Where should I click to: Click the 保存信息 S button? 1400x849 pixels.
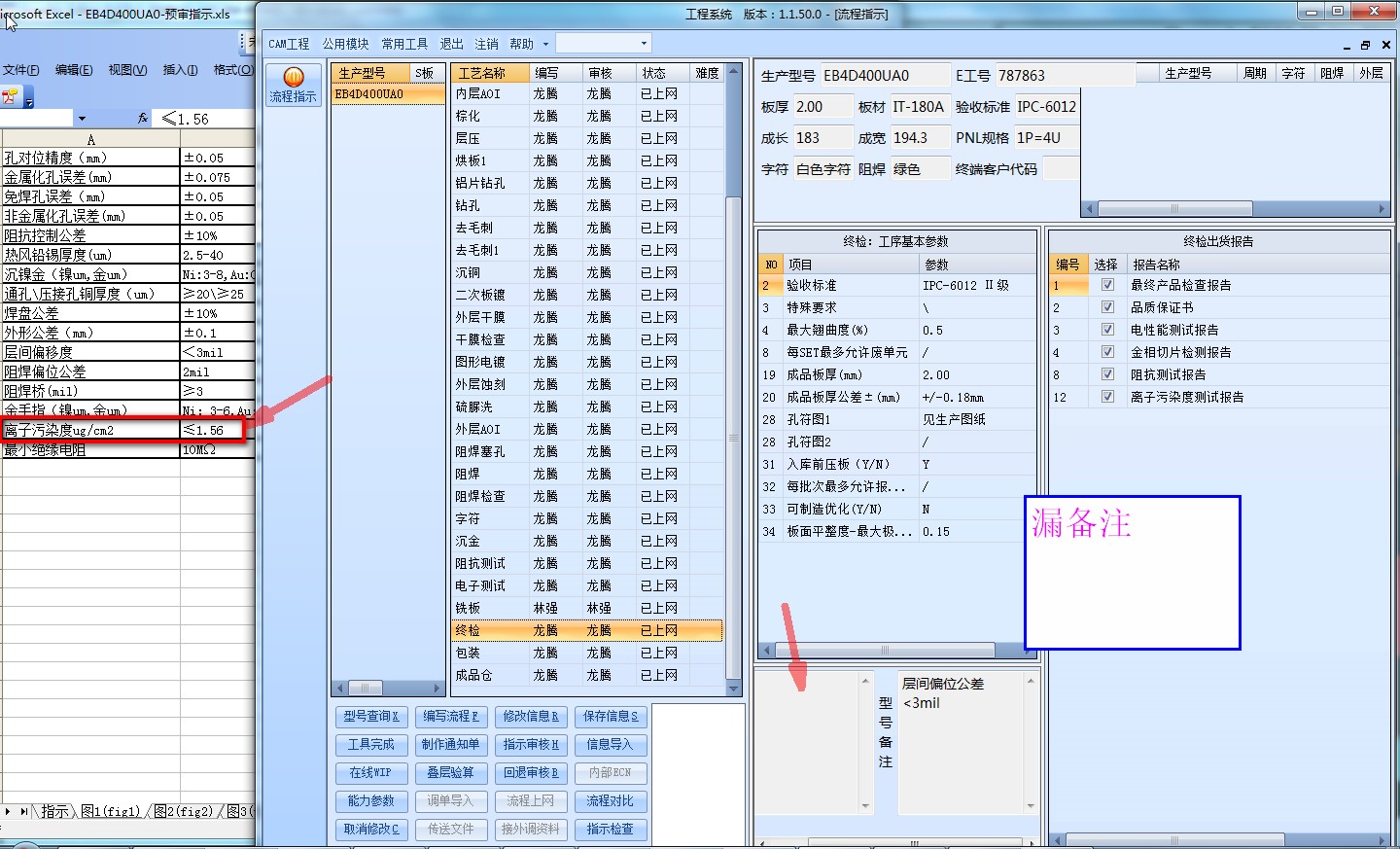pyautogui.click(x=611, y=717)
